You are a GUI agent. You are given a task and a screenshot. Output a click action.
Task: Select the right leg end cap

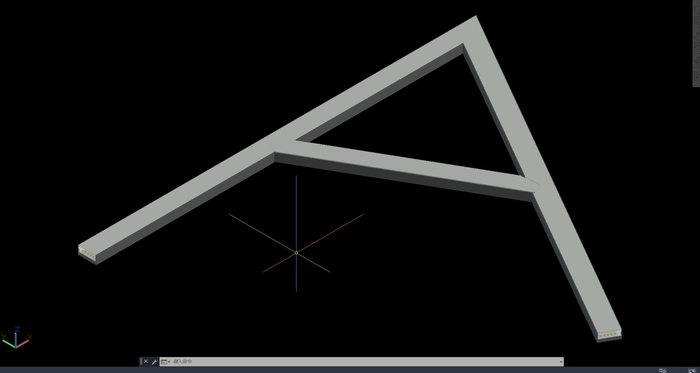coord(609,336)
